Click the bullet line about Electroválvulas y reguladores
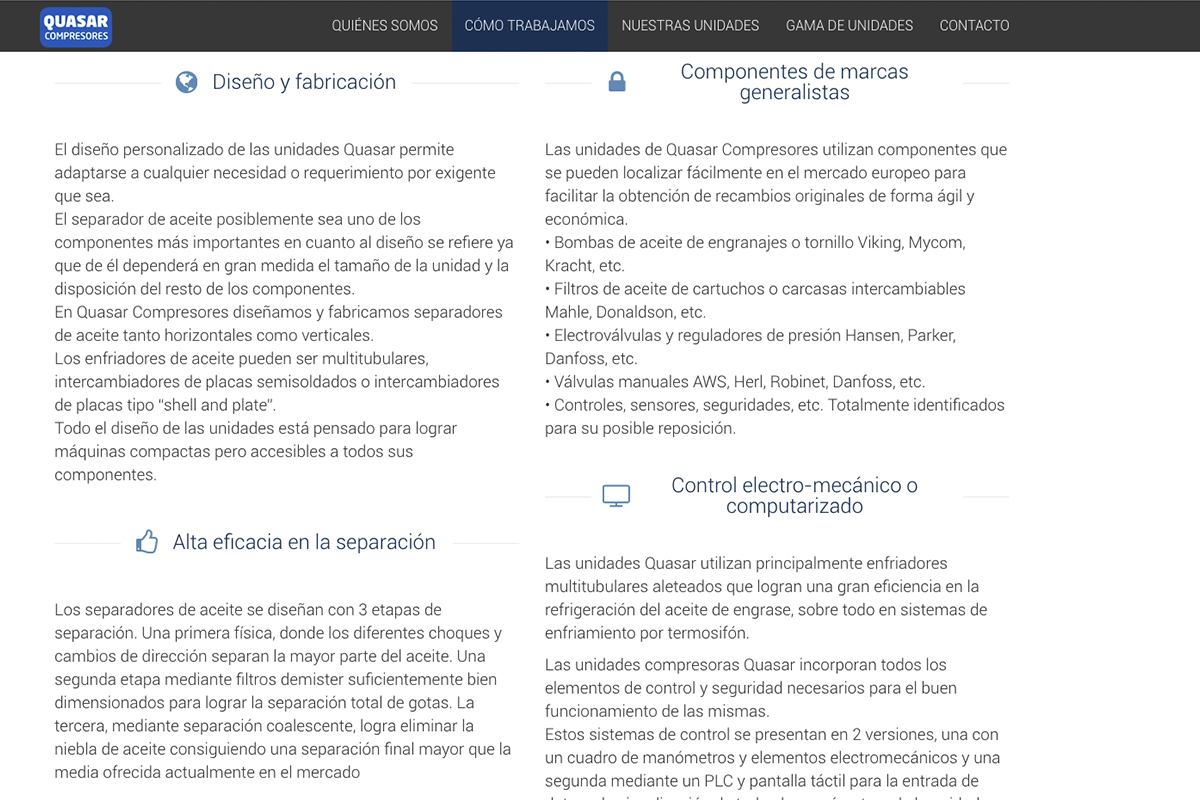This screenshot has height=800, width=1200. click(x=750, y=346)
